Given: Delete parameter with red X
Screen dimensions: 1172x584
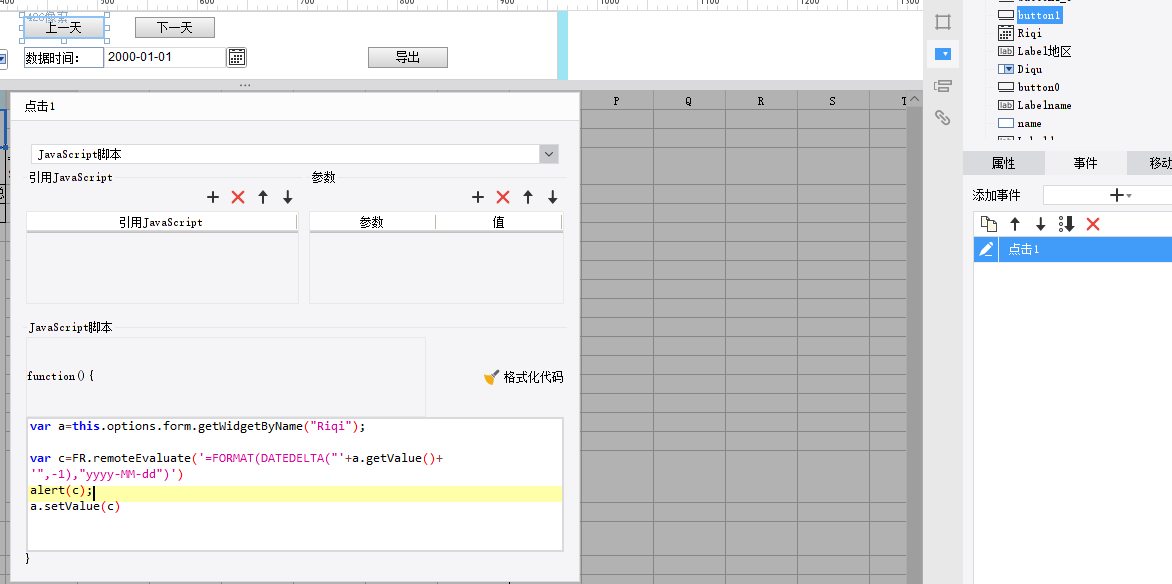Looking at the screenshot, I should [503, 197].
